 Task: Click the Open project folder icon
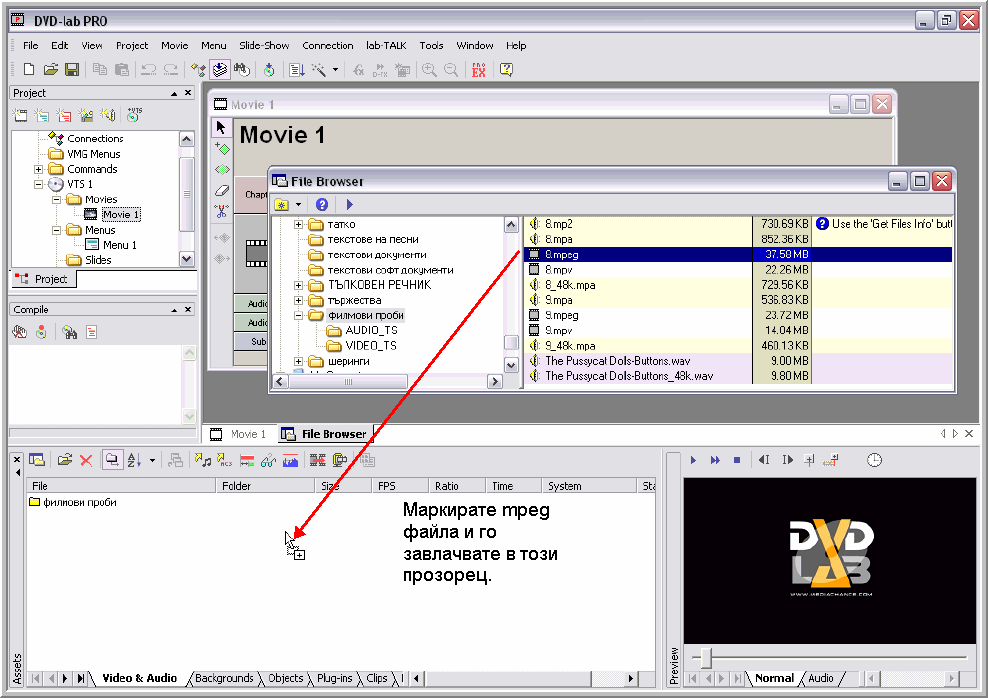(51, 69)
